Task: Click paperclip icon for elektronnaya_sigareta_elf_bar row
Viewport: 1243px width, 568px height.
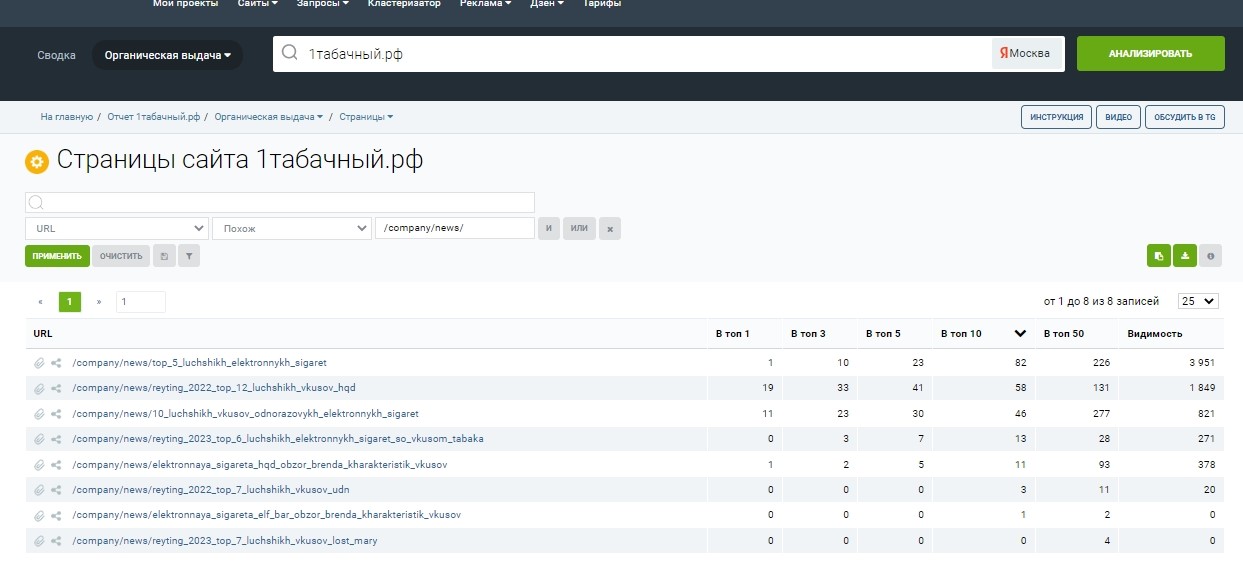Action: [x=39, y=515]
